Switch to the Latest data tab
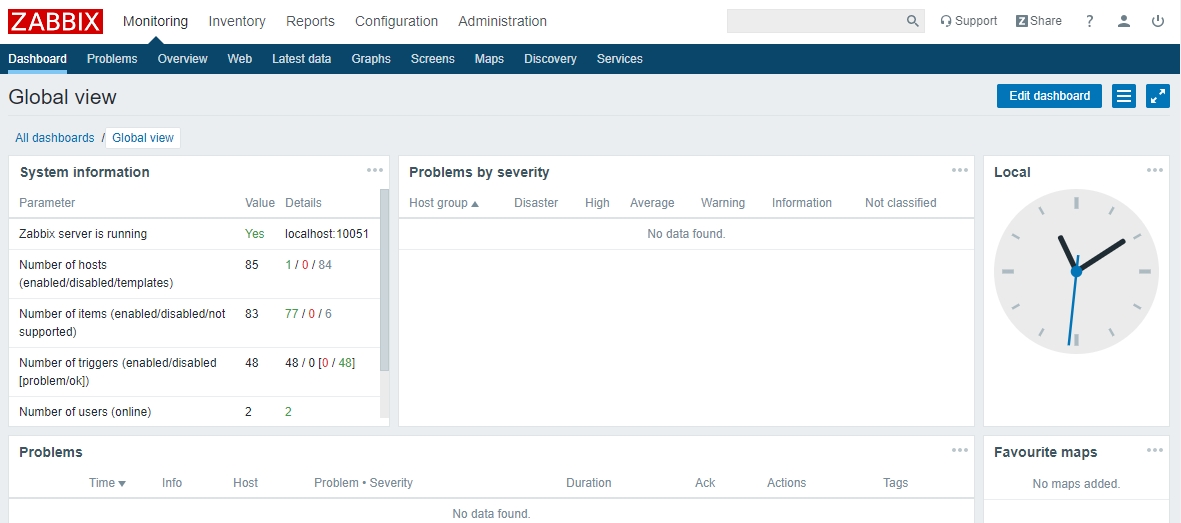This screenshot has width=1181, height=523. [x=301, y=59]
